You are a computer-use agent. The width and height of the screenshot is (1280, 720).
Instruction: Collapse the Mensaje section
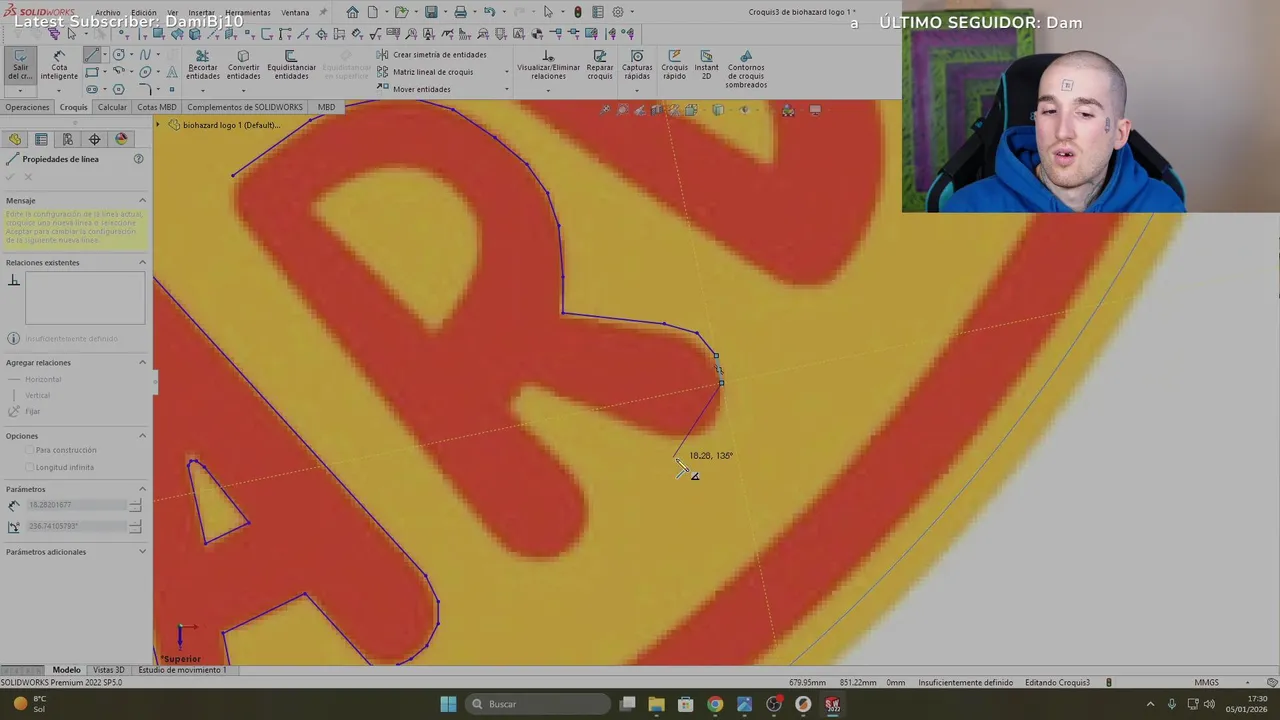[x=142, y=200]
